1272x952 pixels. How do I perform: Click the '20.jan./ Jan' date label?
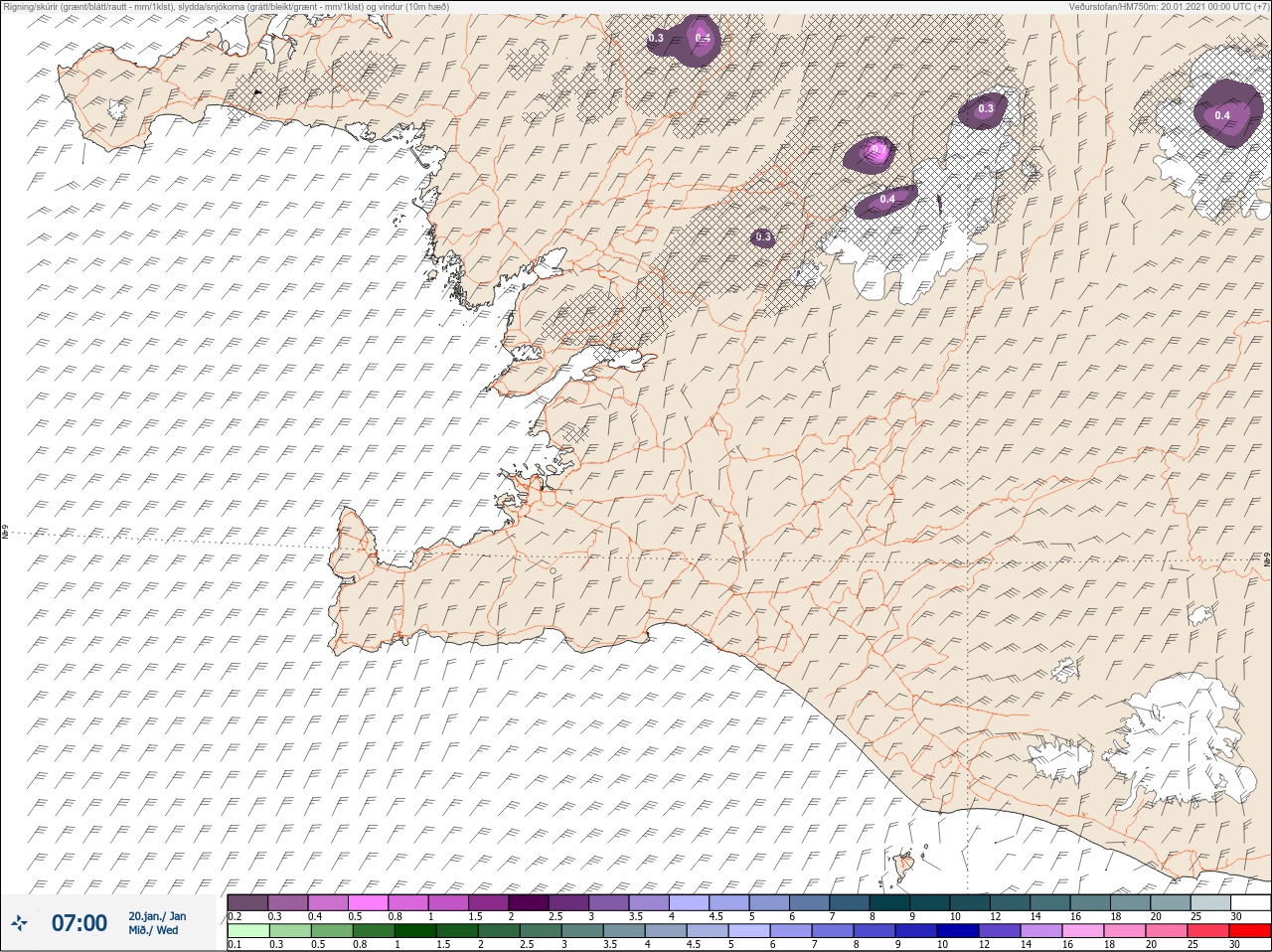click(x=157, y=916)
